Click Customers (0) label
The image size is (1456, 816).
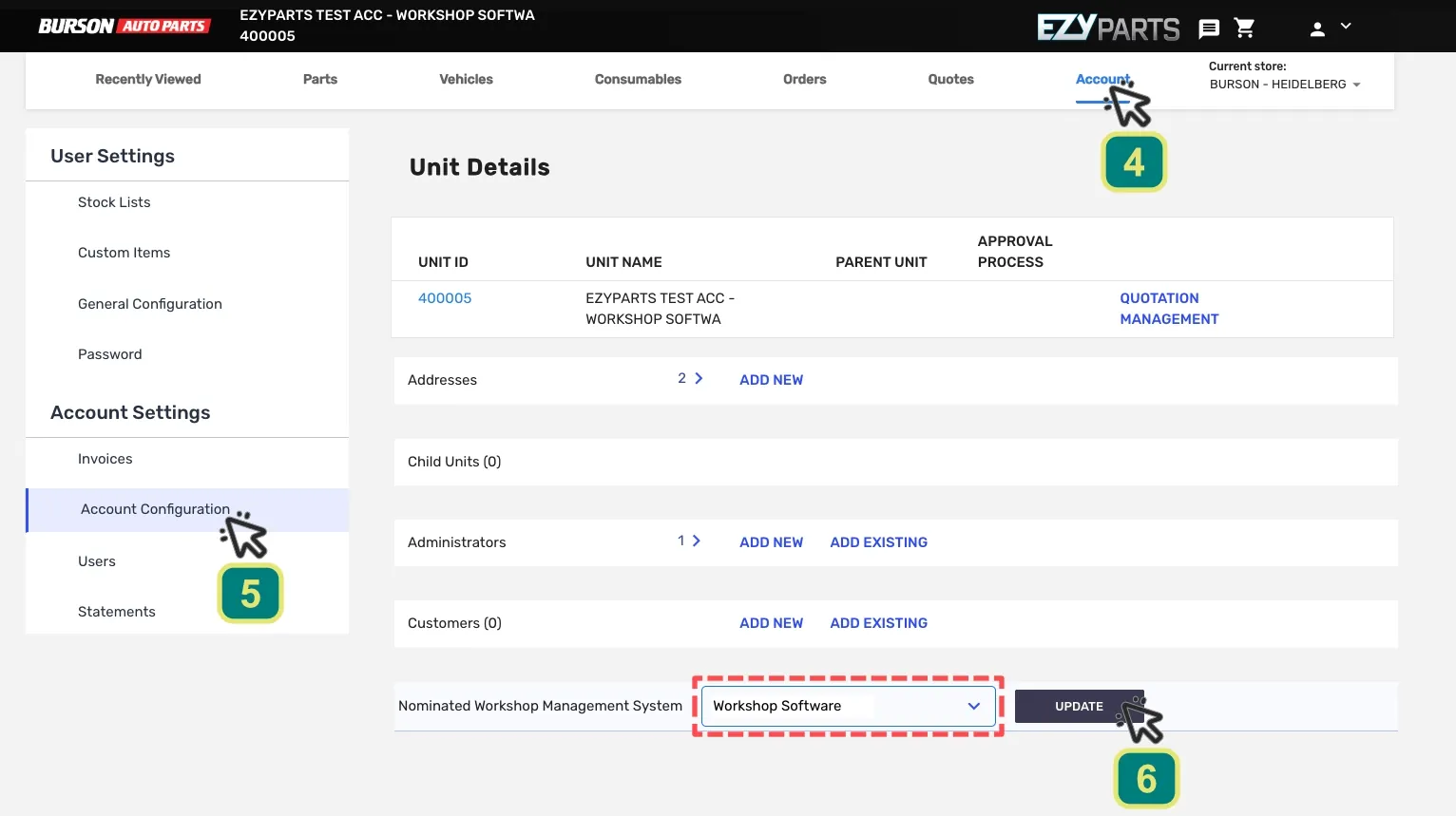pos(454,623)
